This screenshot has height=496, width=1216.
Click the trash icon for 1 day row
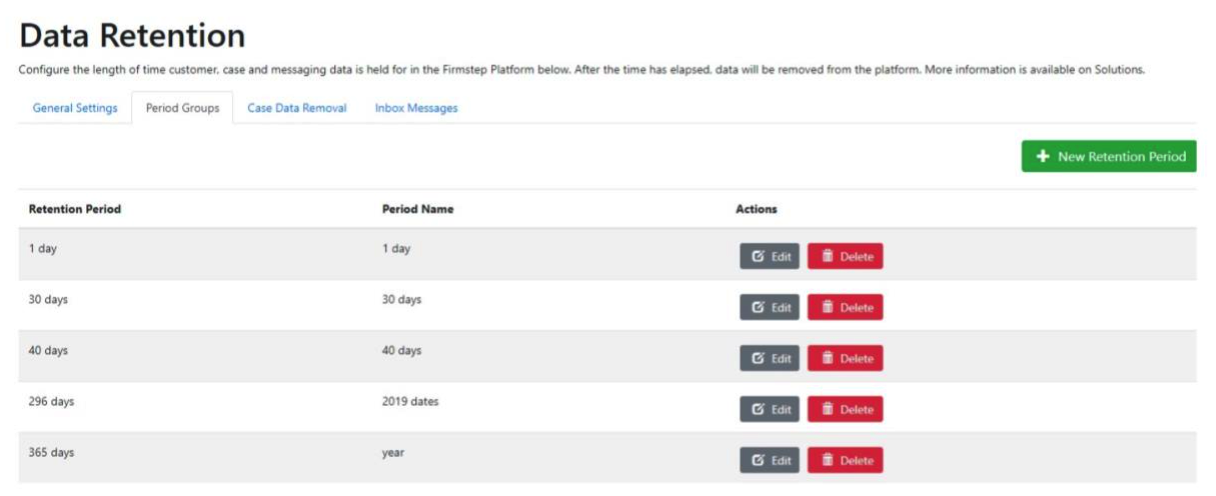click(x=827, y=257)
